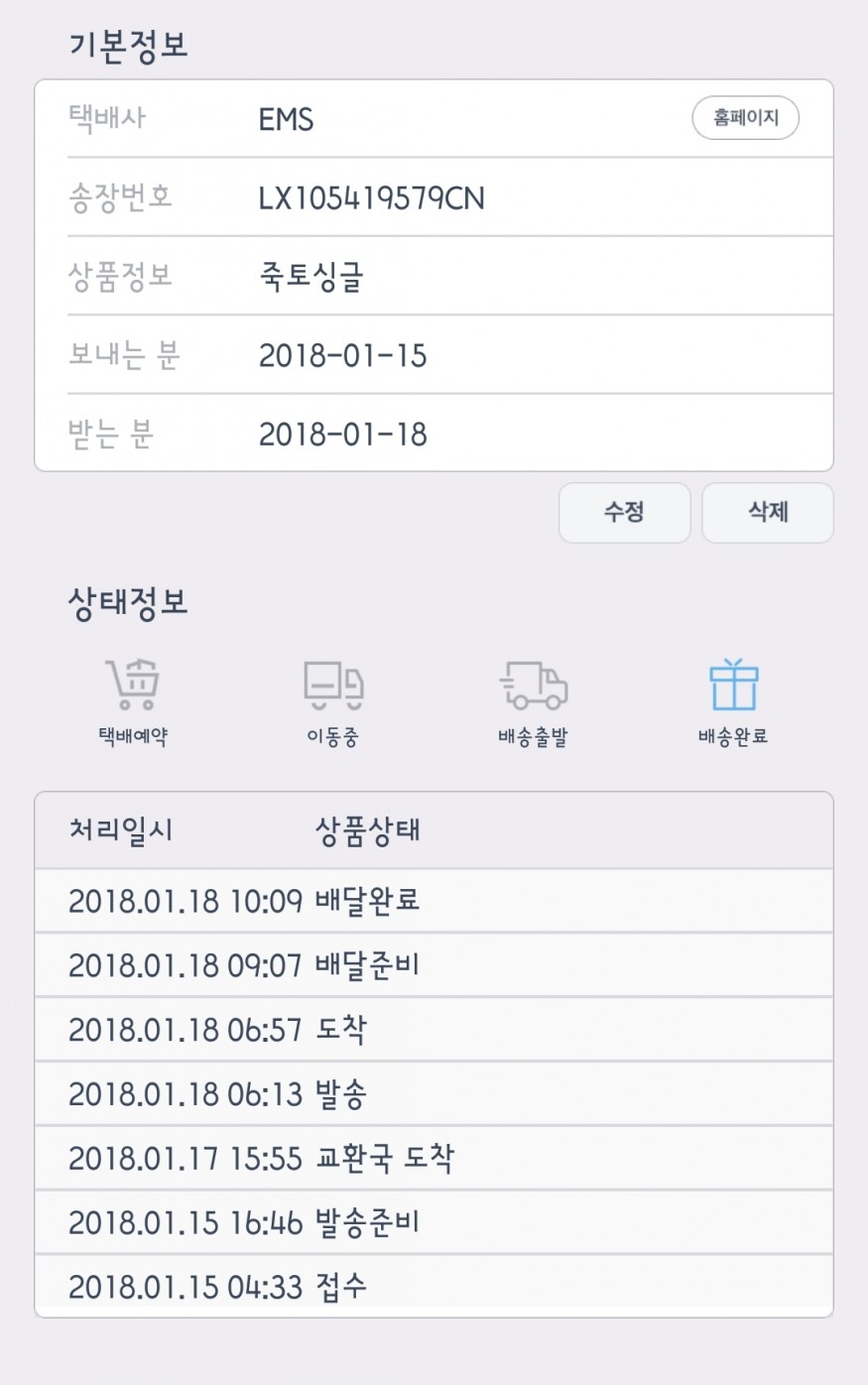Select the 접수 status row

coord(434,1287)
